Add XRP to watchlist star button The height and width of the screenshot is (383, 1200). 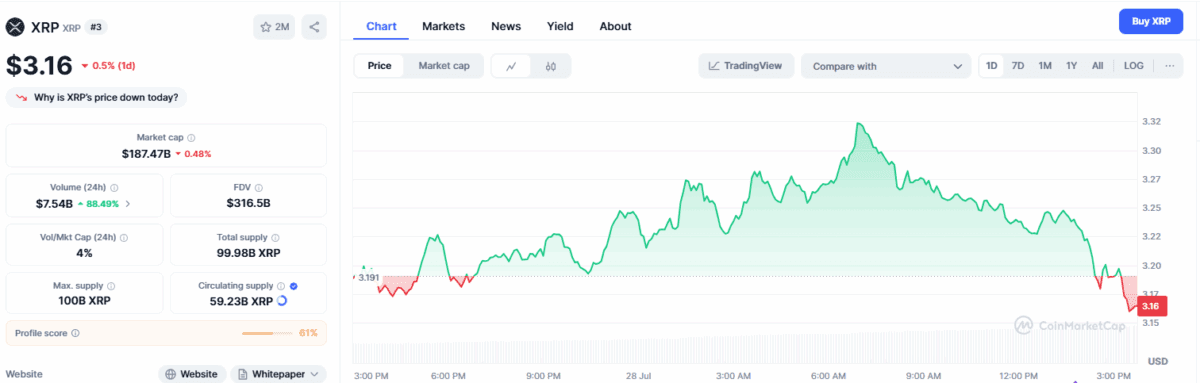[x=274, y=27]
